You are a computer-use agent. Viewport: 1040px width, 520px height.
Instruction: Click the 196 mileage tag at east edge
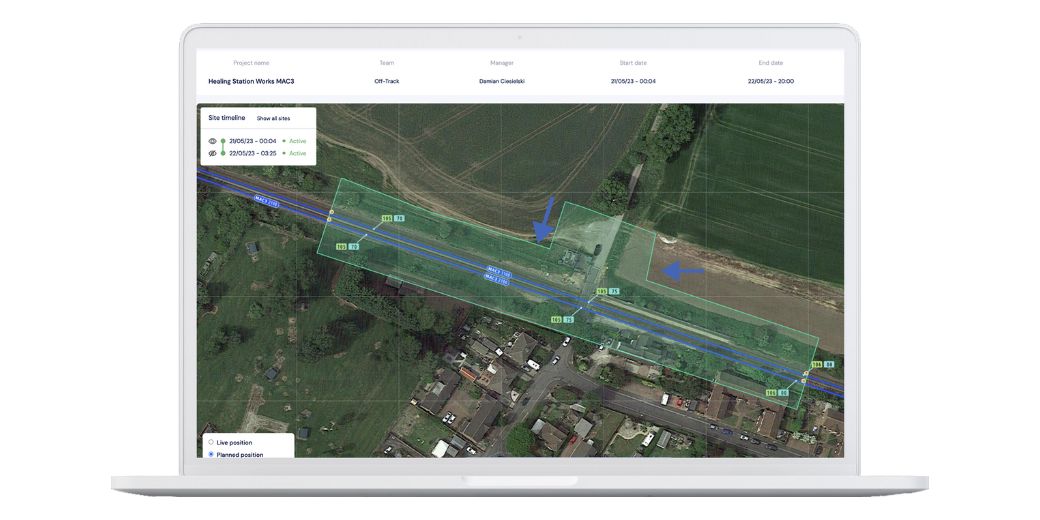[817, 365]
